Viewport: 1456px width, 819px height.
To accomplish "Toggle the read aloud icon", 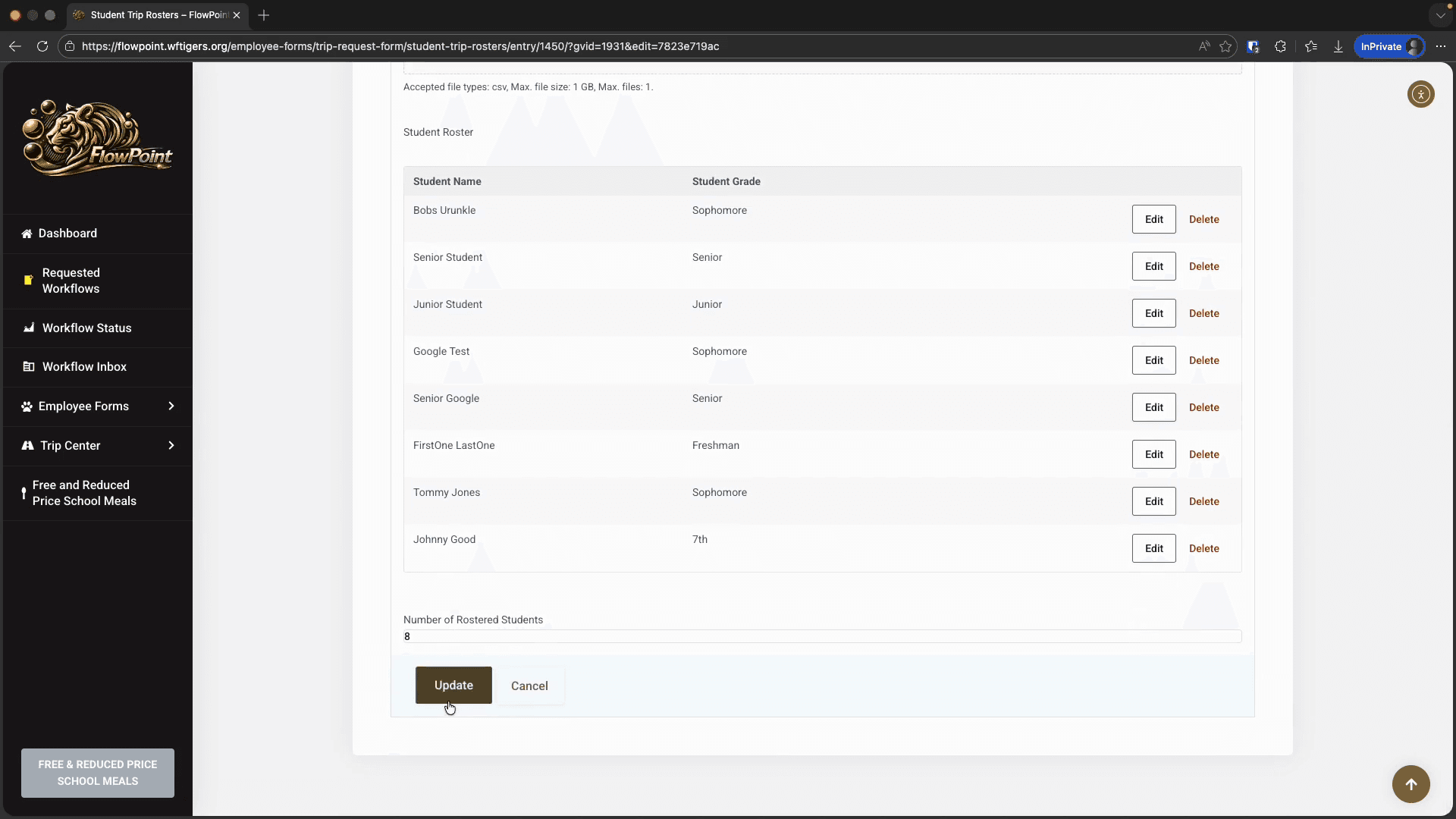I will (1203, 46).
